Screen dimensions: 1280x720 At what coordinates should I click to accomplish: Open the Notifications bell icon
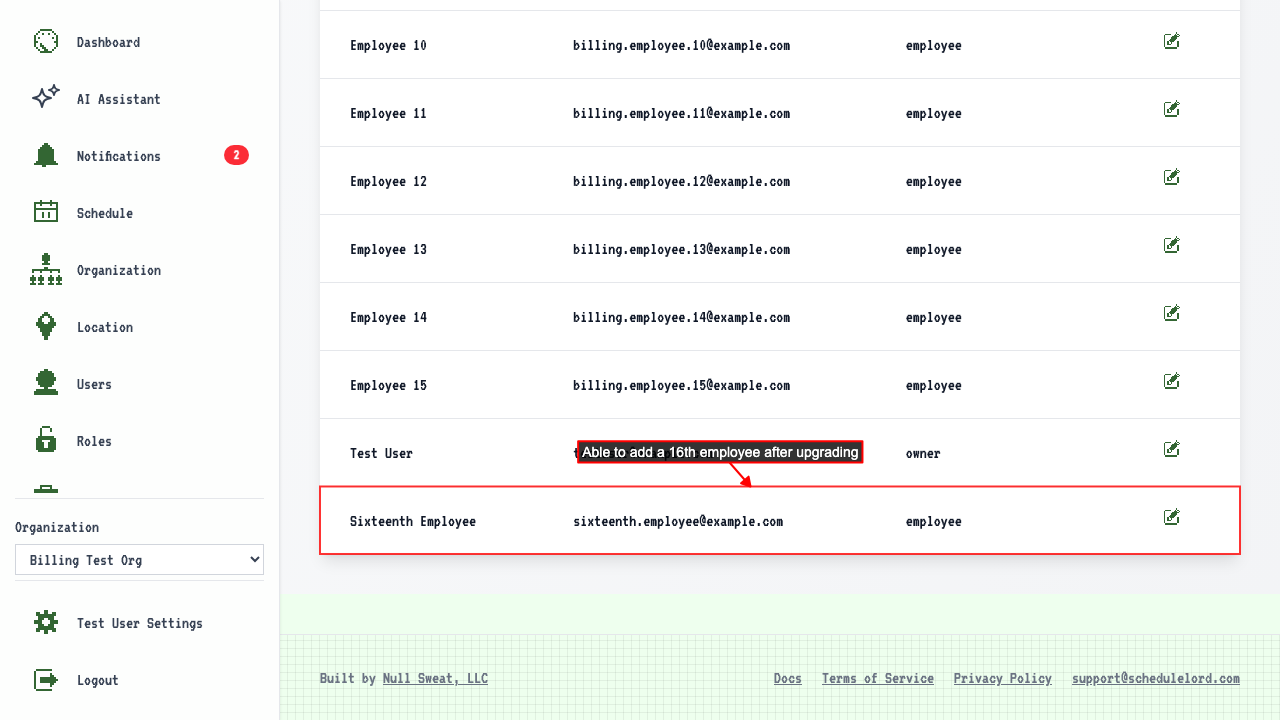46,155
